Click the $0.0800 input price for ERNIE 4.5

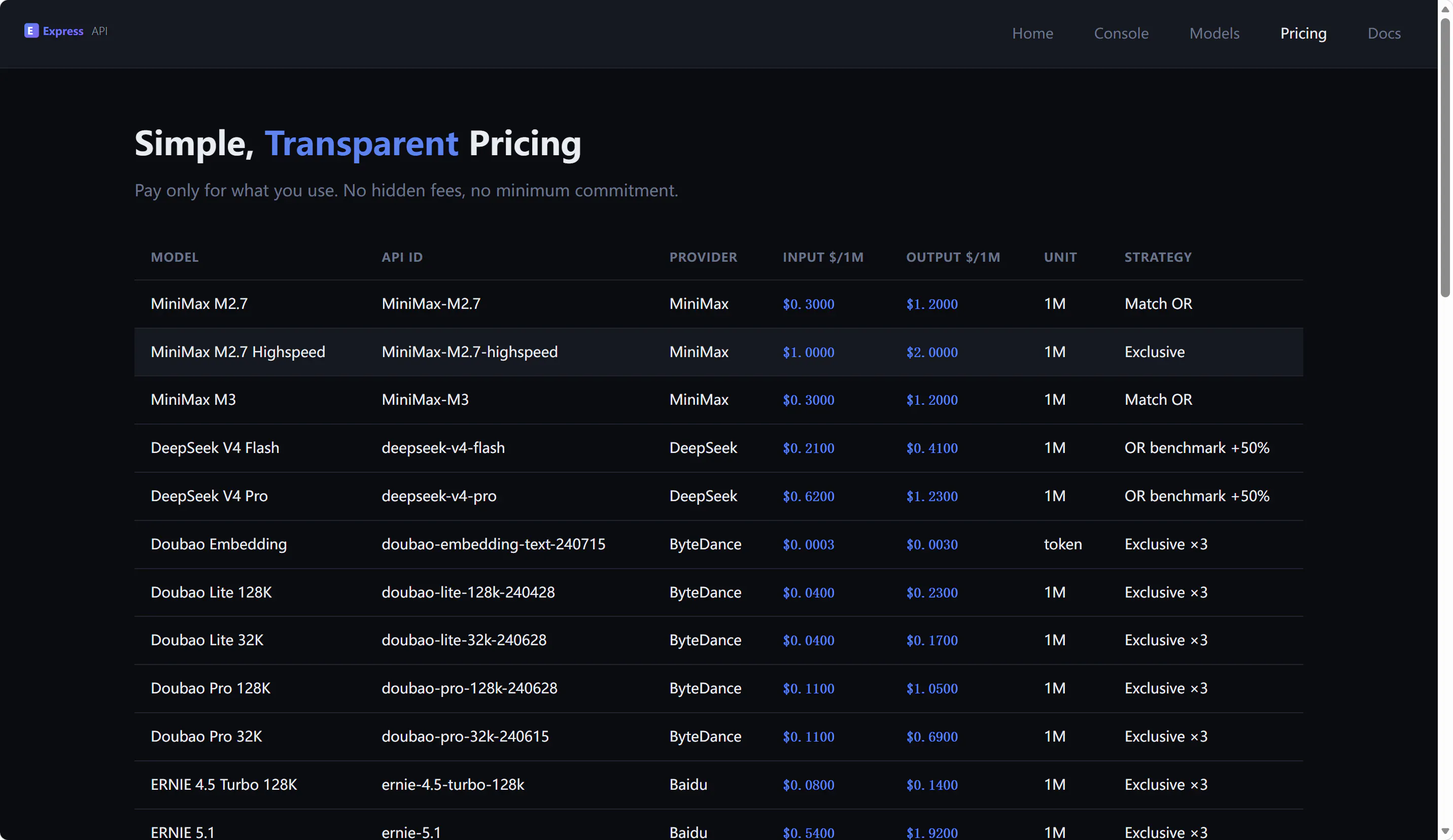(x=808, y=785)
